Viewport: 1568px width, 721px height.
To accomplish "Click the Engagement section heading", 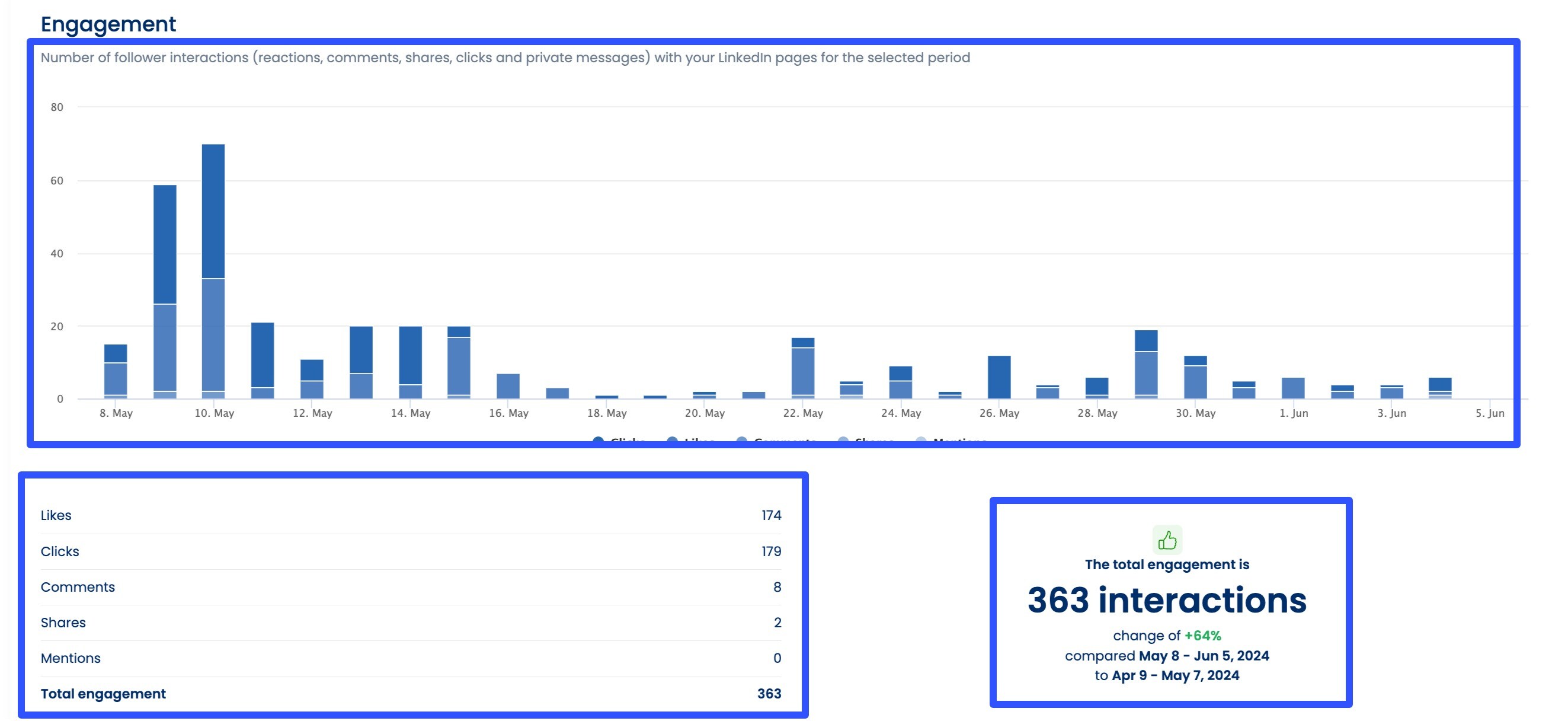I will 108,24.
